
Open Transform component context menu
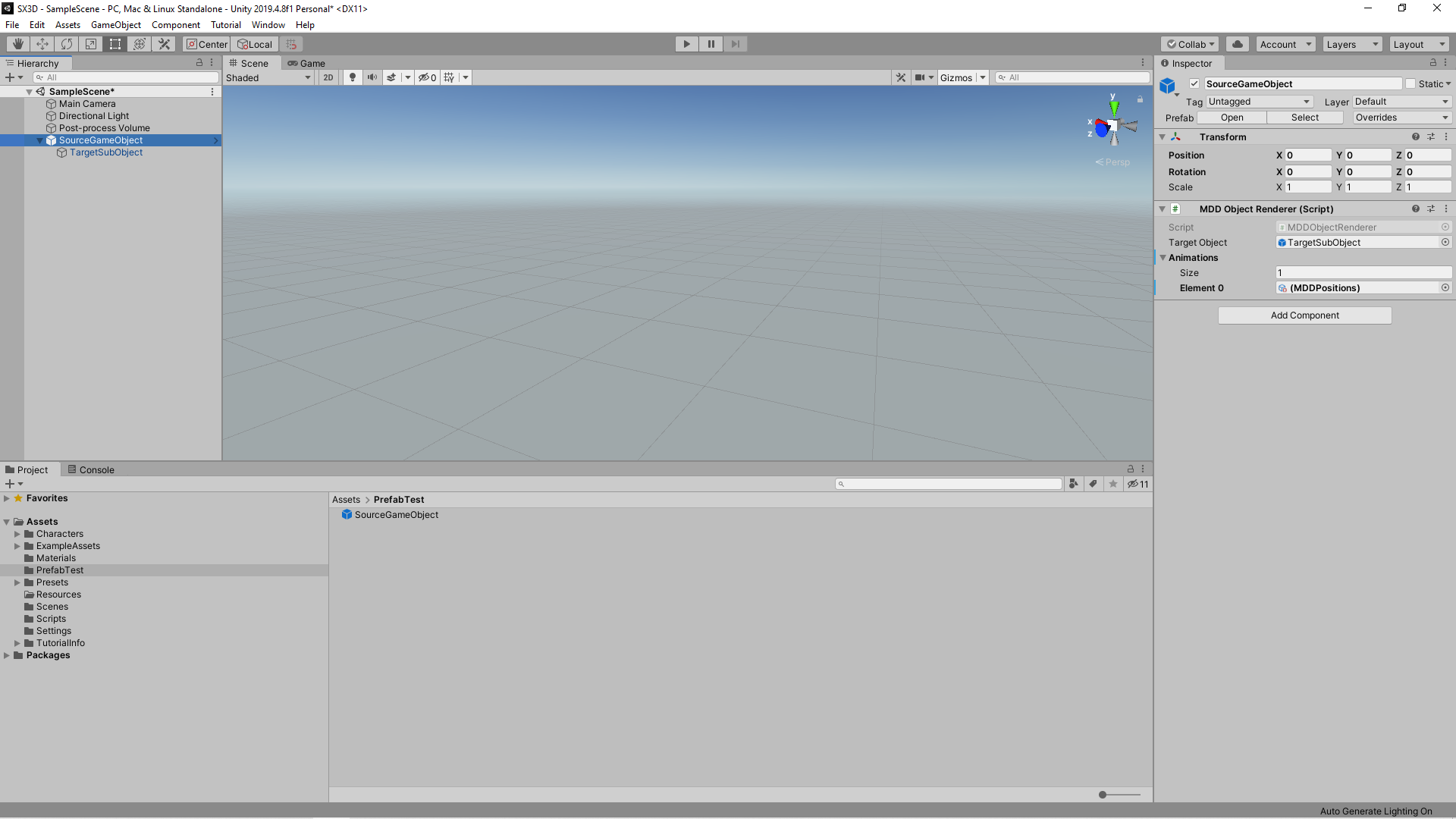pos(1445,136)
